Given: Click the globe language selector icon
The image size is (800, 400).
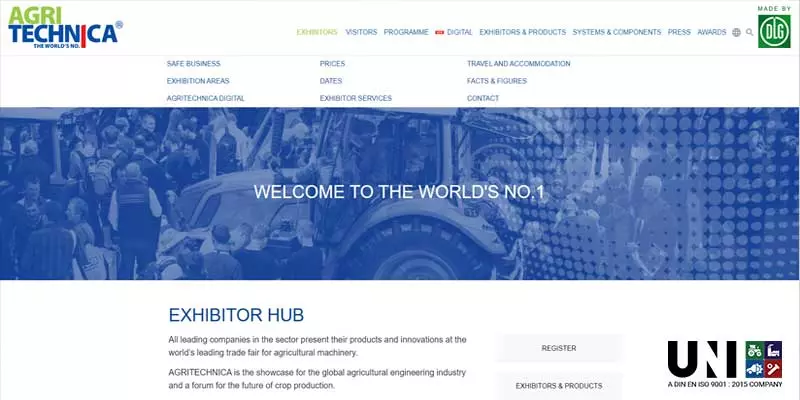Looking at the screenshot, I should tap(736, 32).
